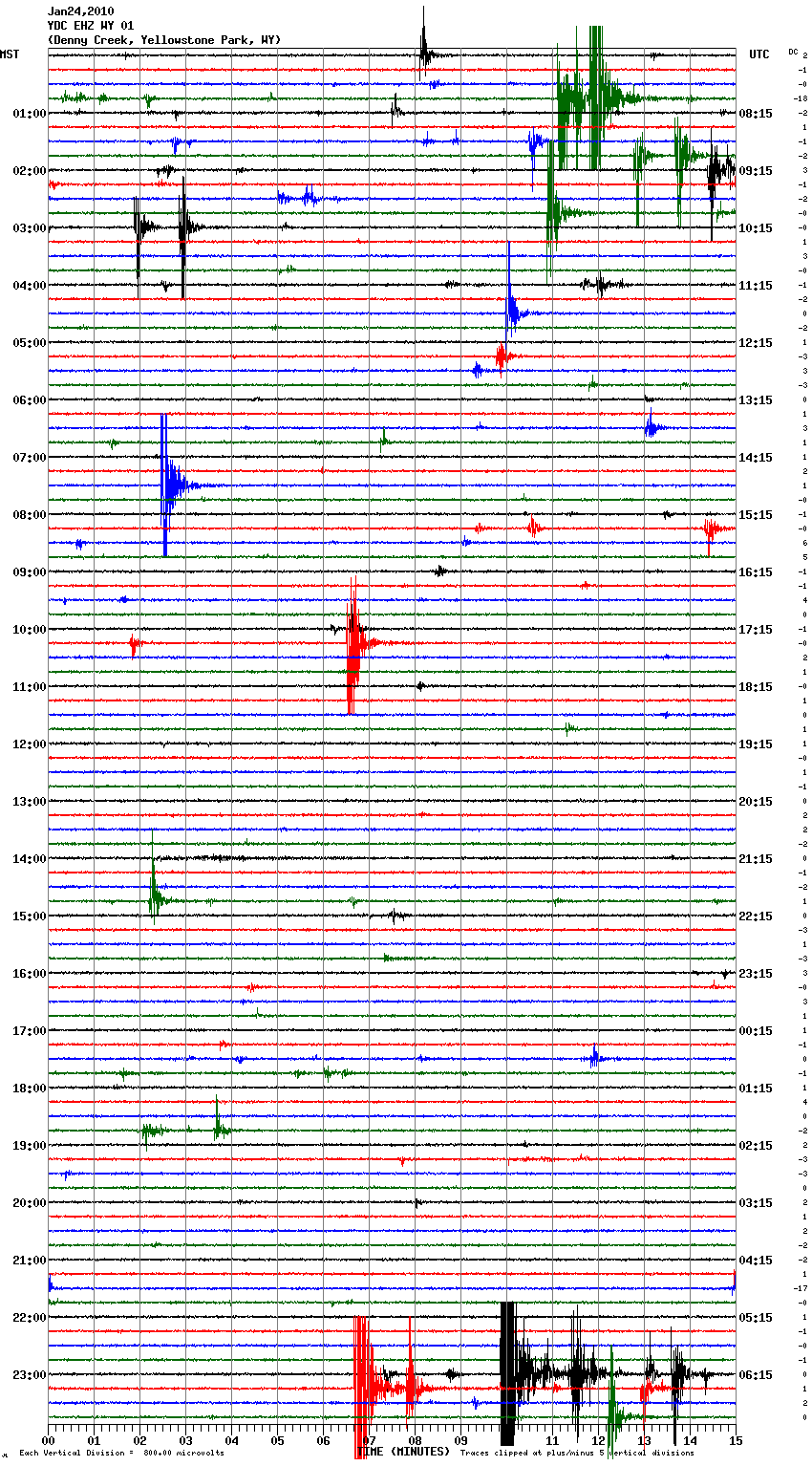The height and width of the screenshot is (1466, 812).
Task: Click the 03:15 UTC time label
Action: (756, 1203)
